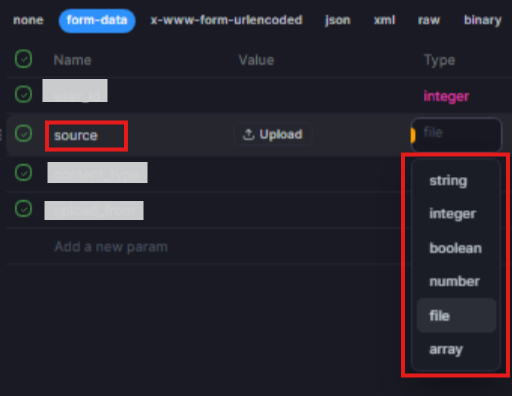Switch to the xml body tab

click(384, 20)
